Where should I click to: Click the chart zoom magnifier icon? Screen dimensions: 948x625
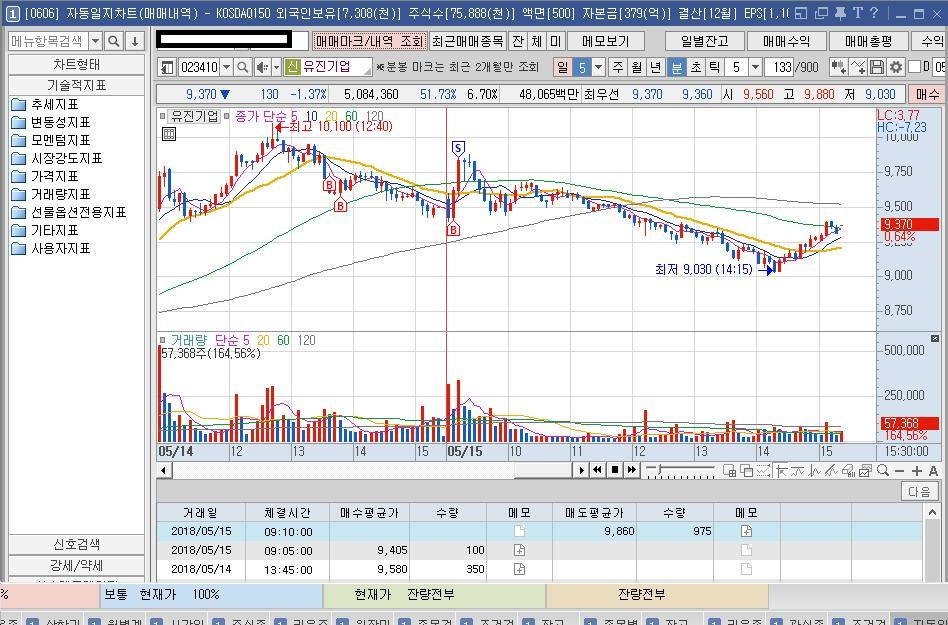(x=883, y=470)
